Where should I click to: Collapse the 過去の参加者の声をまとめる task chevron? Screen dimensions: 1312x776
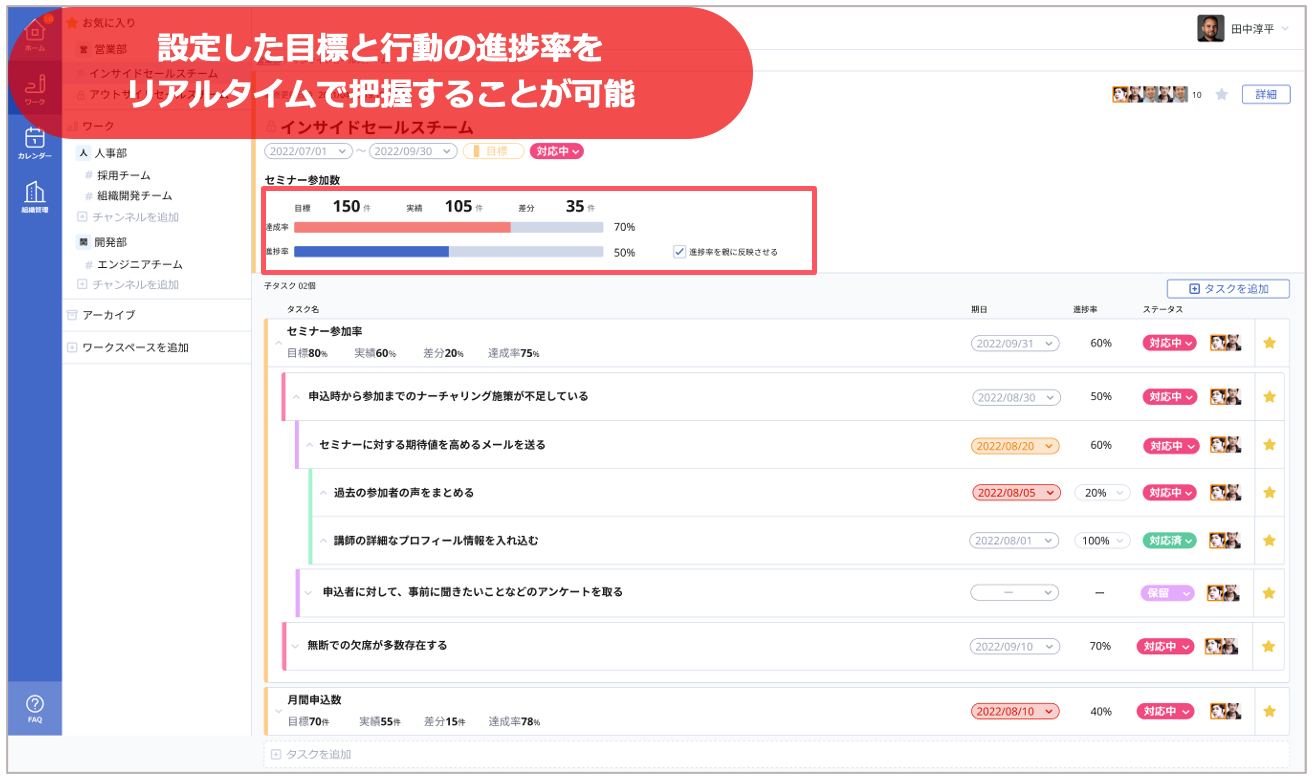tap(323, 492)
